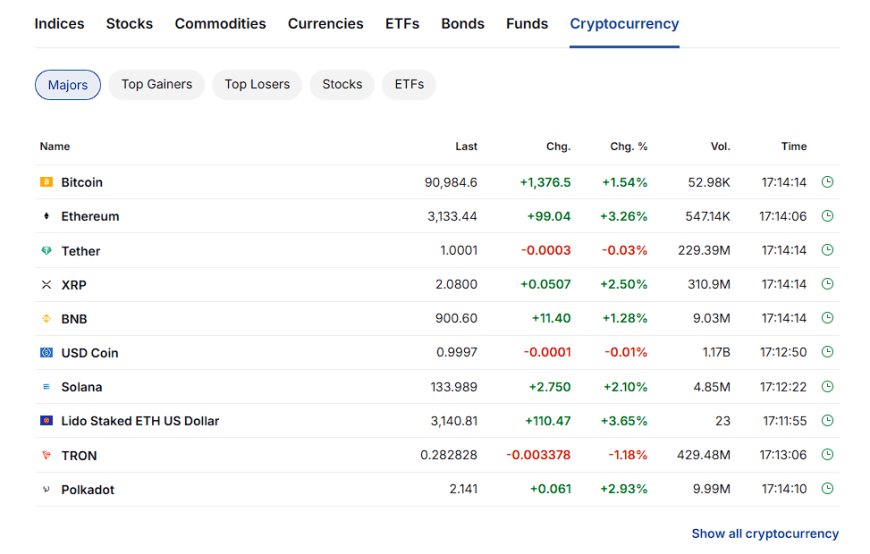
Task: Click the USD Coin icon
Action: pos(47,352)
